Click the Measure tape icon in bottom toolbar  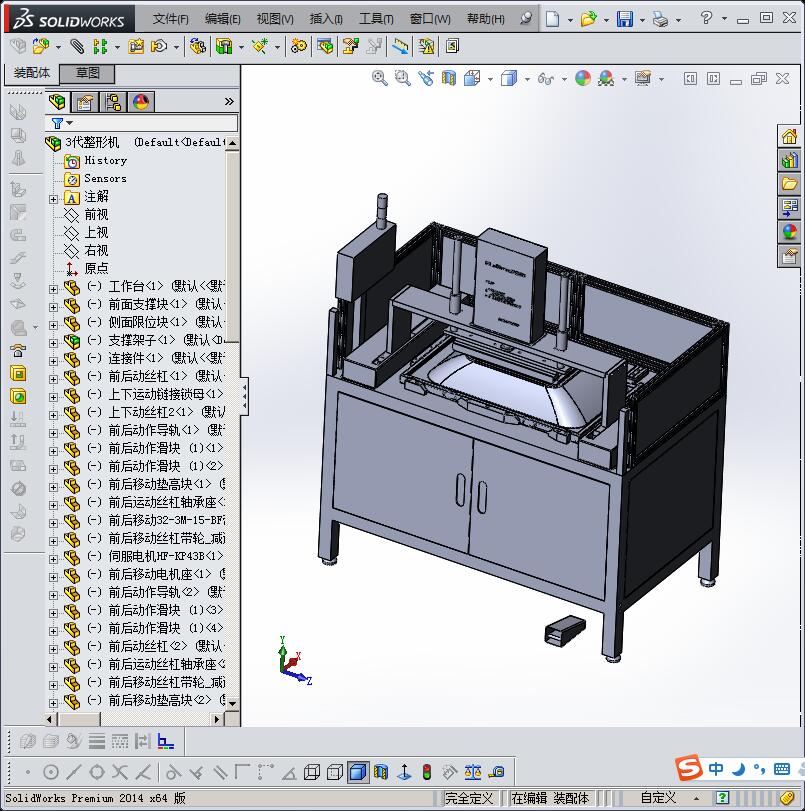pyautogui.click(x=496, y=772)
